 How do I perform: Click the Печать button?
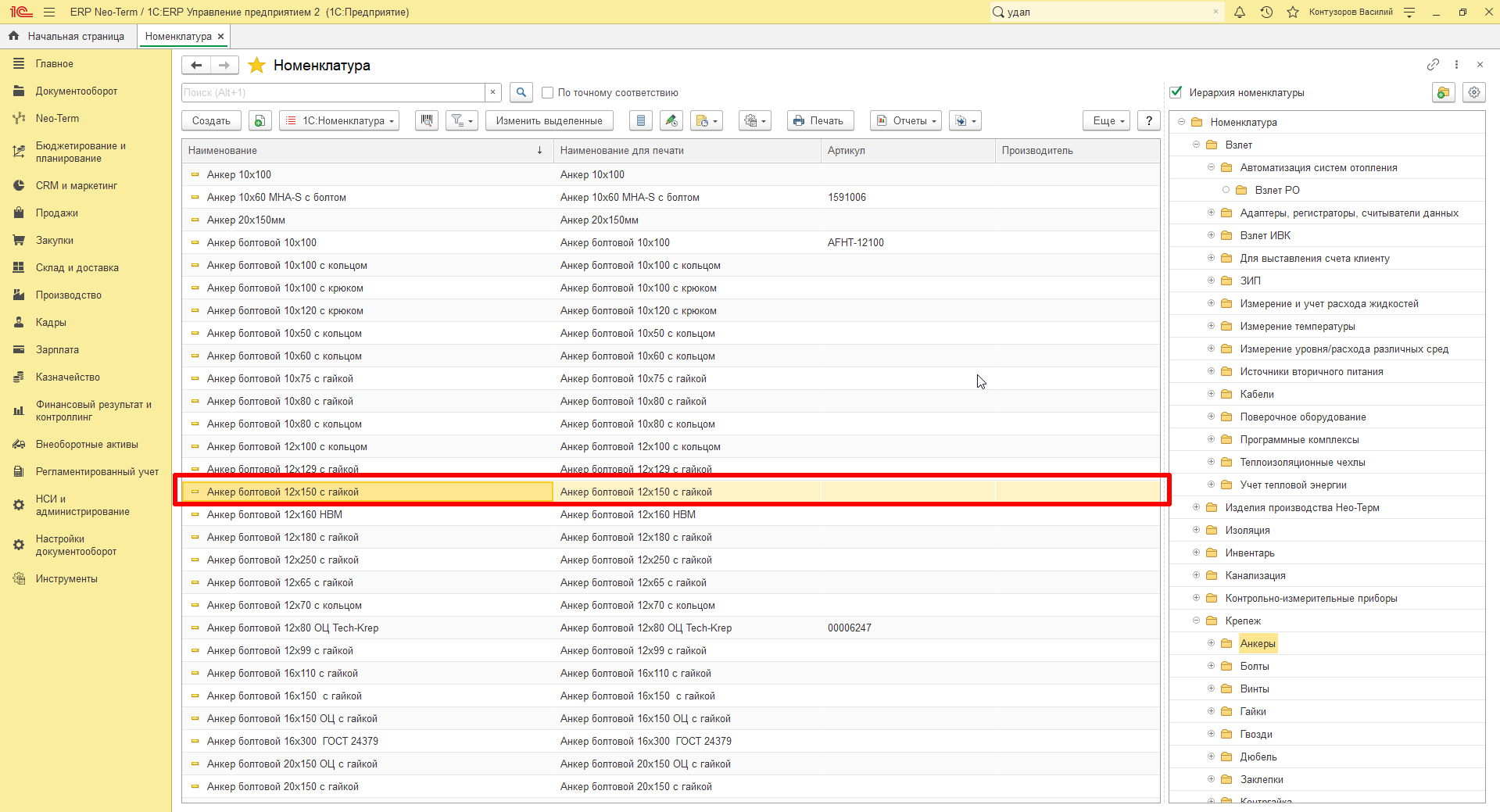[x=820, y=120]
